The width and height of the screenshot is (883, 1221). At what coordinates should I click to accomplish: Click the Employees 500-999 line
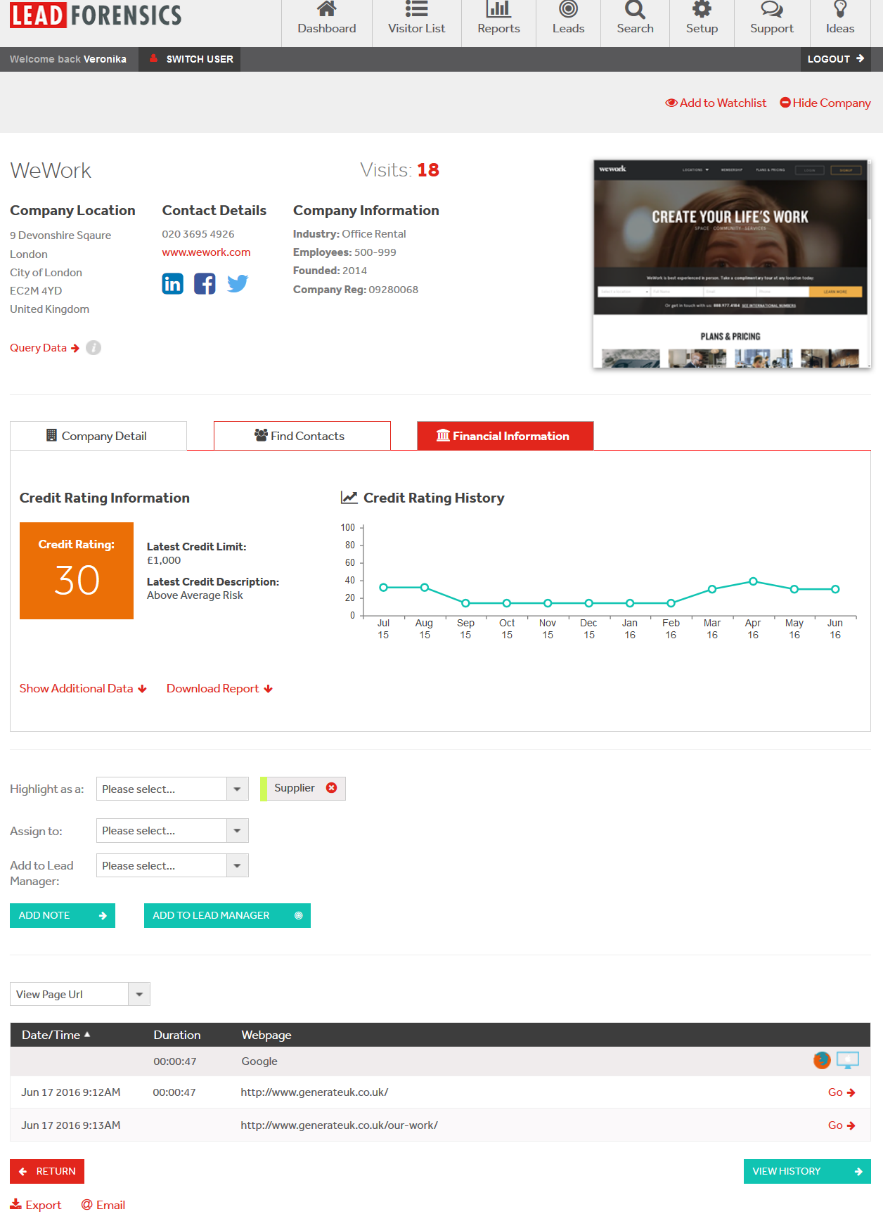pos(345,252)
